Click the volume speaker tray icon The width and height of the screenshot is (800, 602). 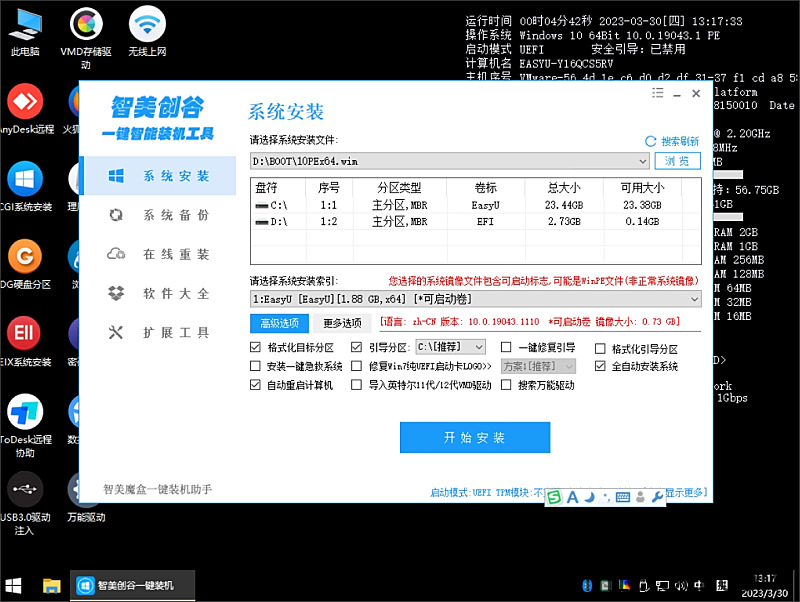(681, 586)
